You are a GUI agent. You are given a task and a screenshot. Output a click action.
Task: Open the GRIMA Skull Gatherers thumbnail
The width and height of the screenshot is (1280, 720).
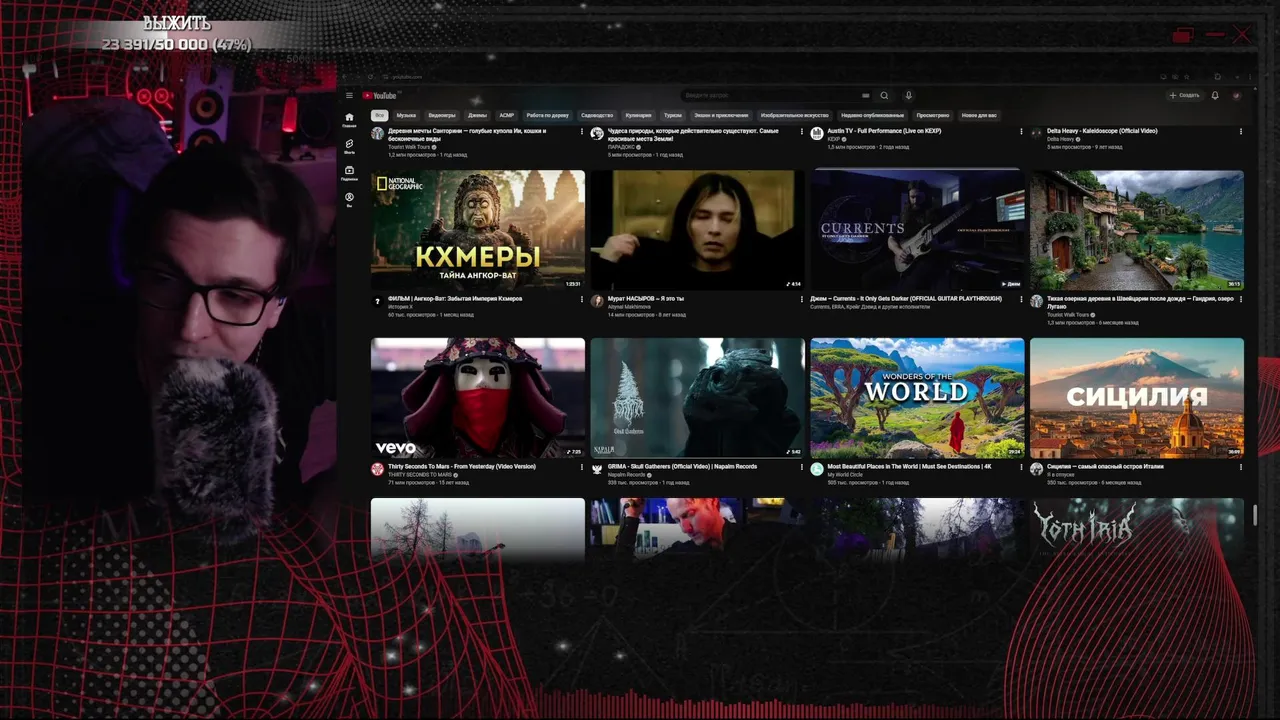pyautogui.click(x=697, y=398)
